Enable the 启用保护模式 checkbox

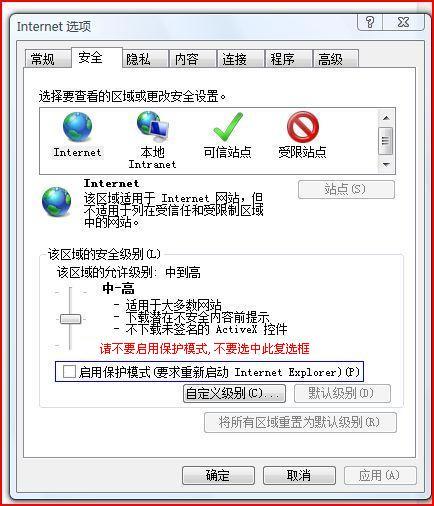pos(69,371)
